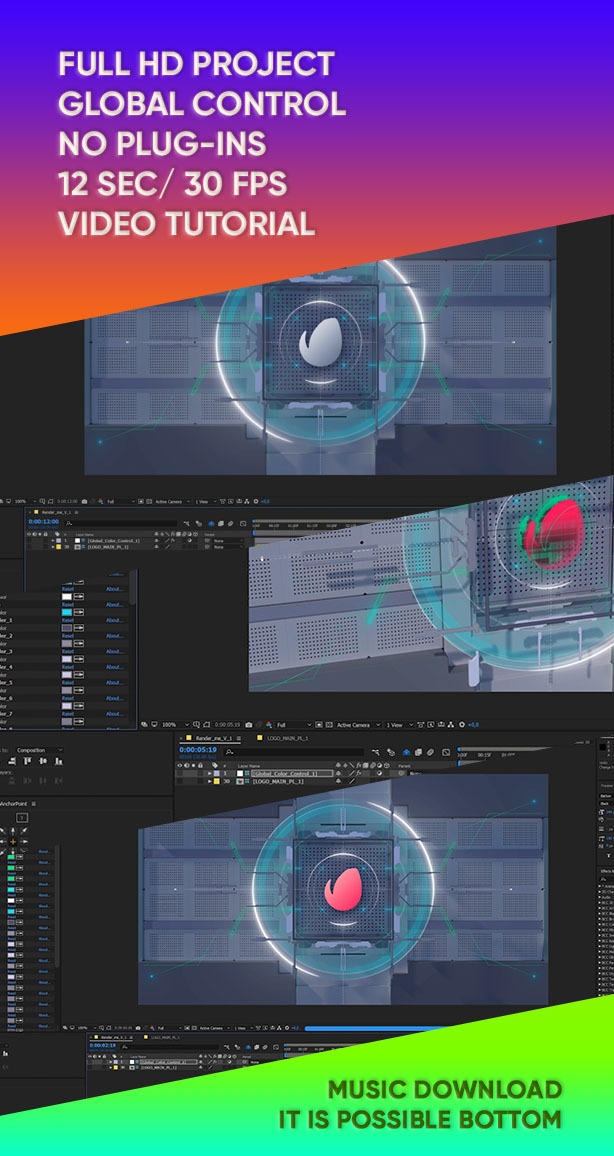Click the blue 0:00:12:00 timeline timecode

43,522
